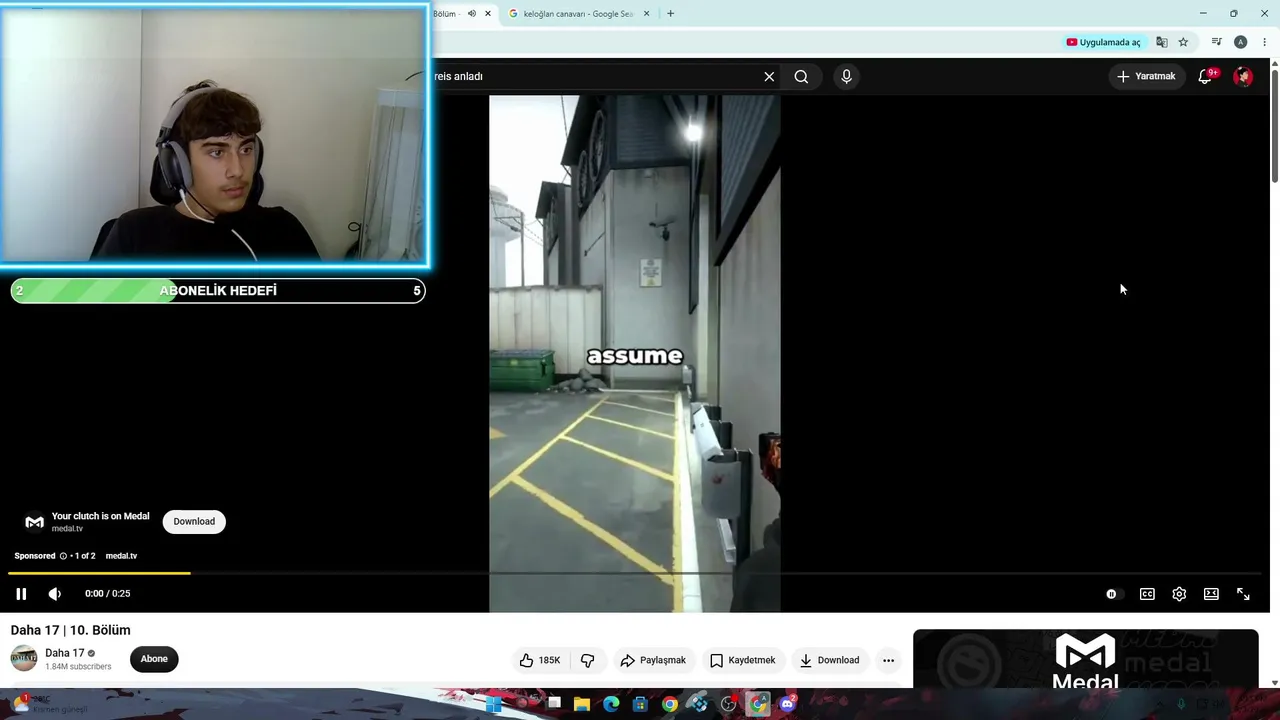Click the YouTube search input field

click(x=595, y=76)
